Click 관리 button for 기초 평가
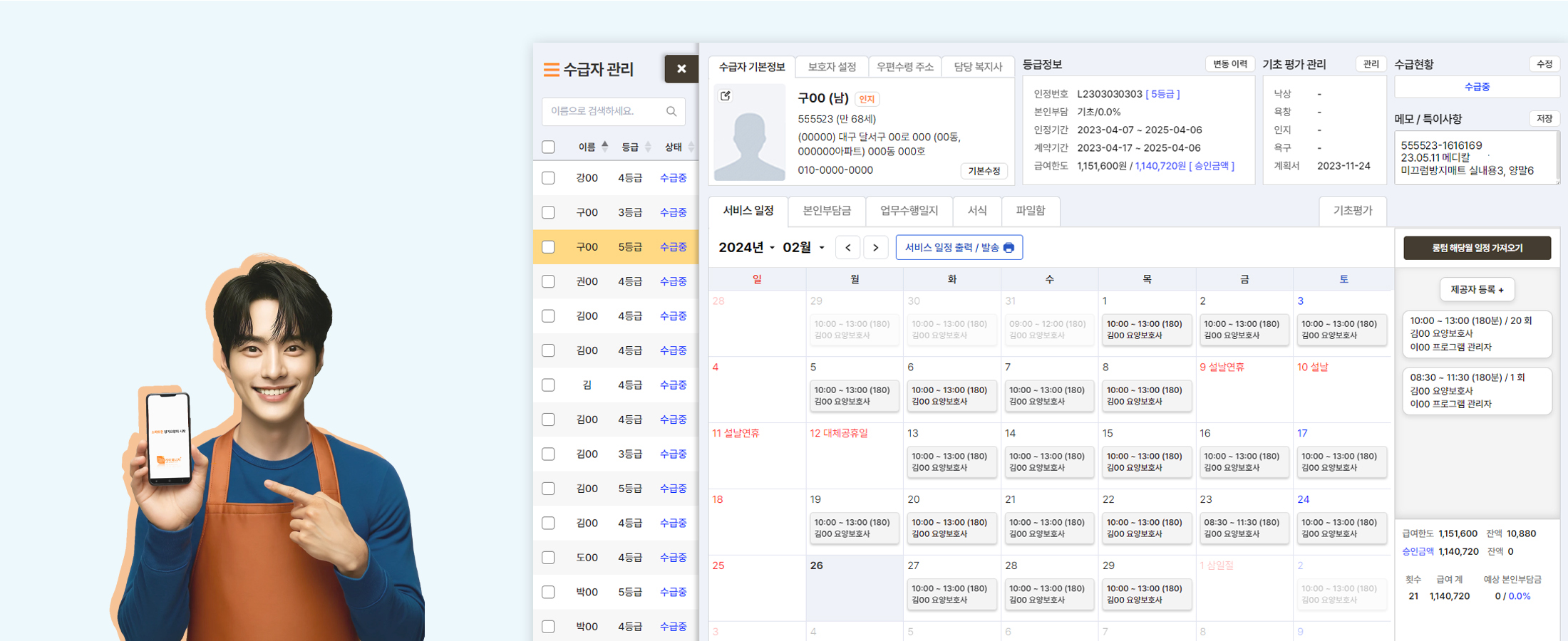This screenshot has width=1568, height=641. 1371,64
